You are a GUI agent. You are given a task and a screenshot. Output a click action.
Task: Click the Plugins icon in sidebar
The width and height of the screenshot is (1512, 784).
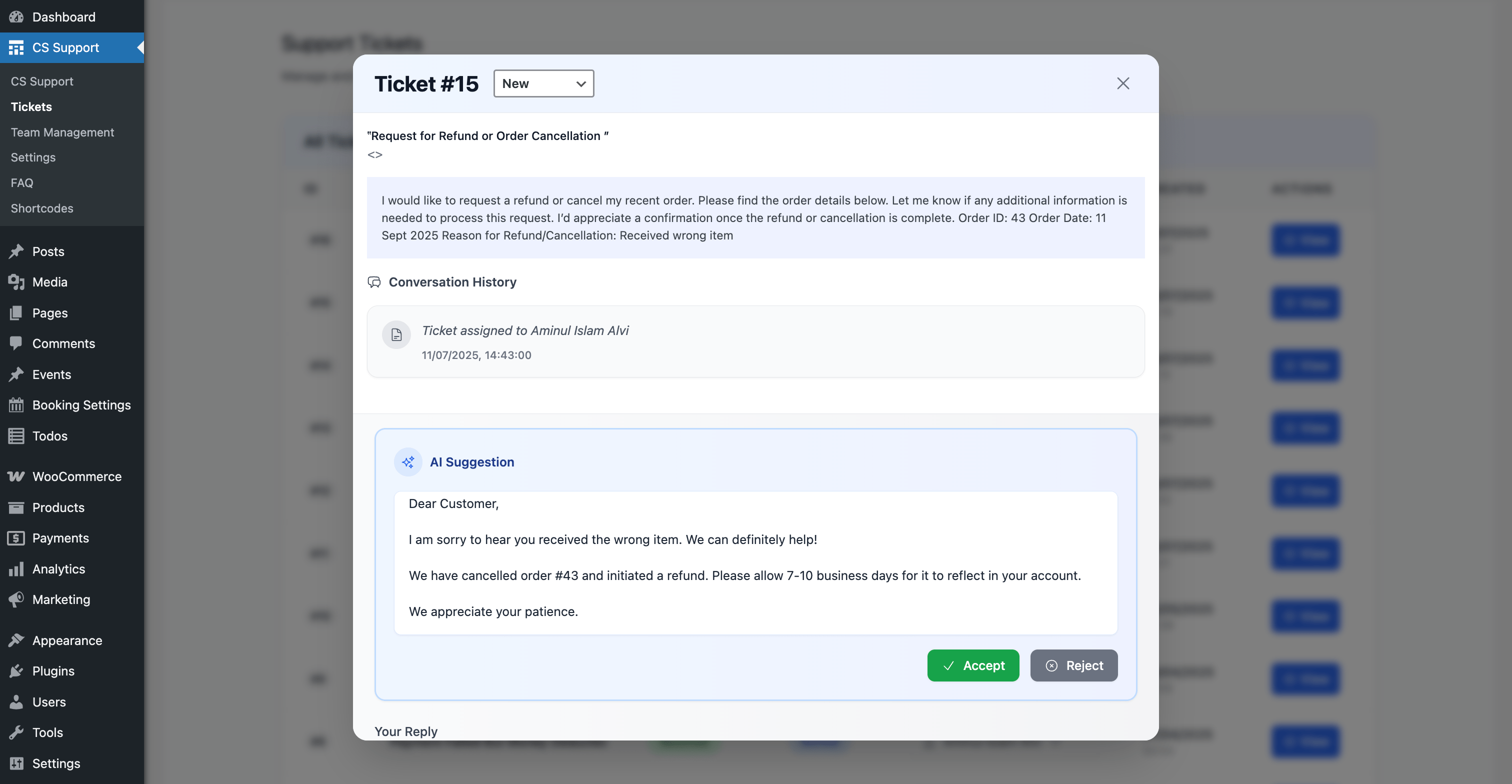16,670
